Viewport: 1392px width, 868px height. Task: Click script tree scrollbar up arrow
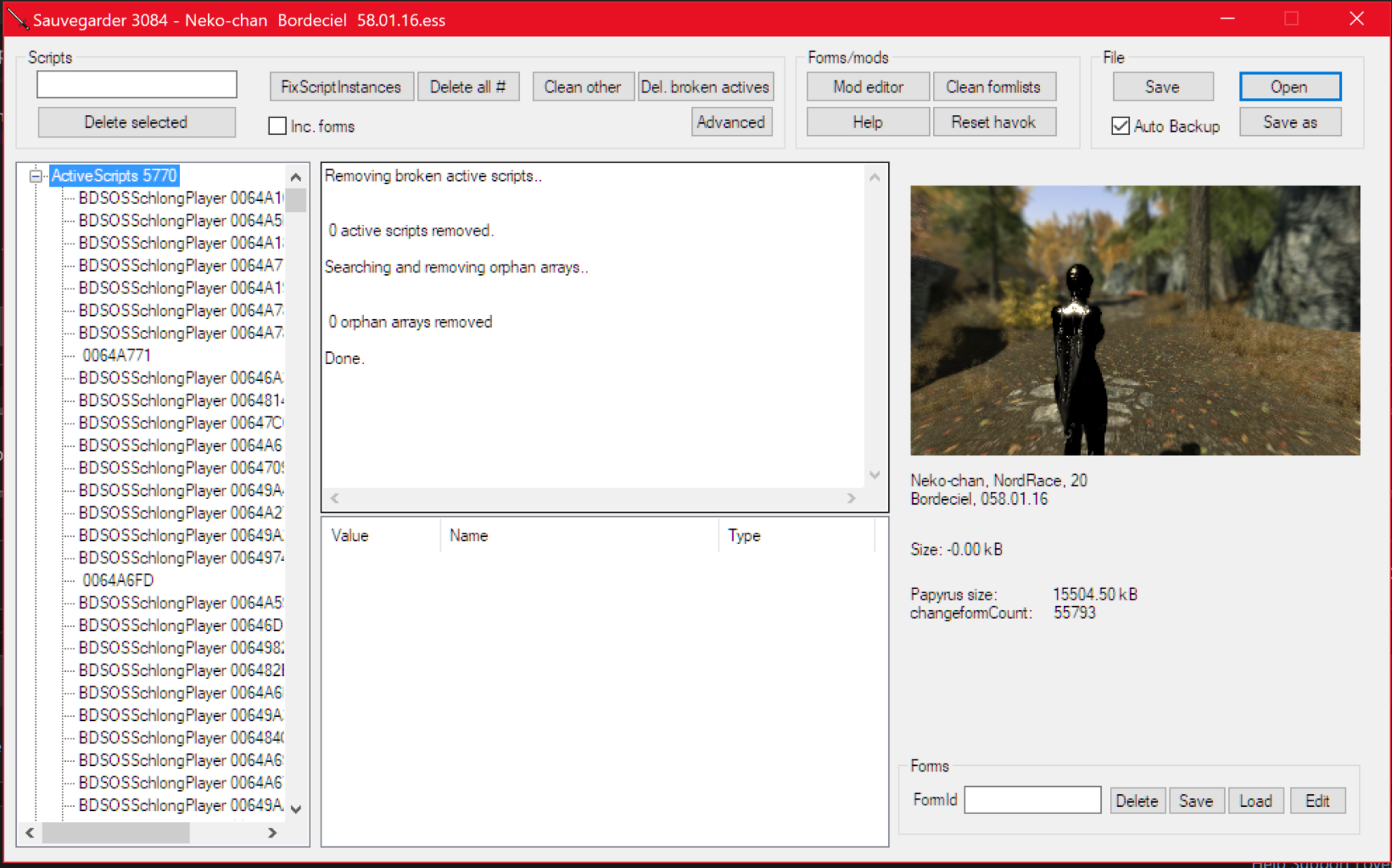(x=296, y=177)
